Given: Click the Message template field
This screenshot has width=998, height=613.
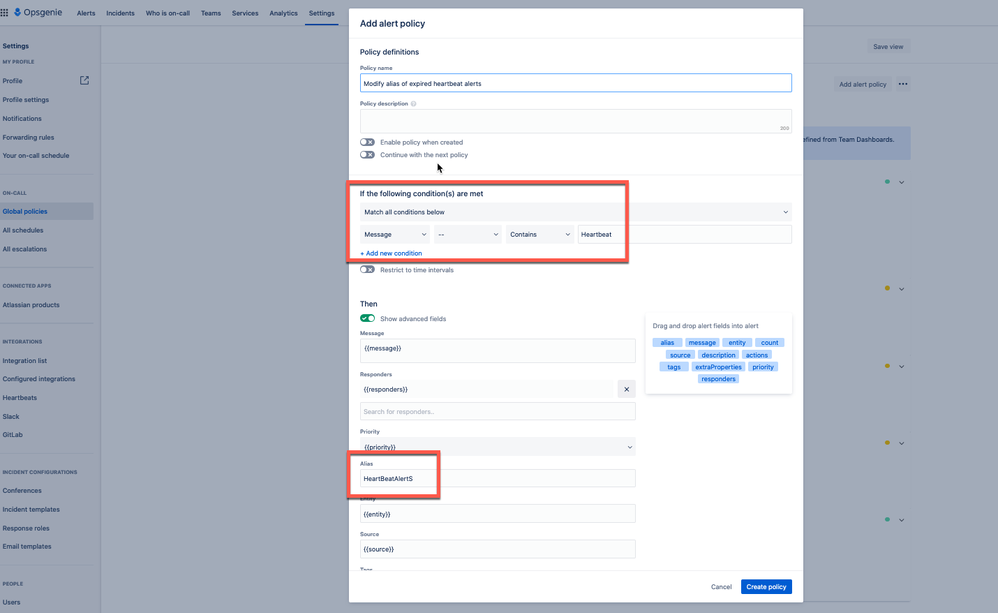Looking at the screenshot, I should point(497,350).
